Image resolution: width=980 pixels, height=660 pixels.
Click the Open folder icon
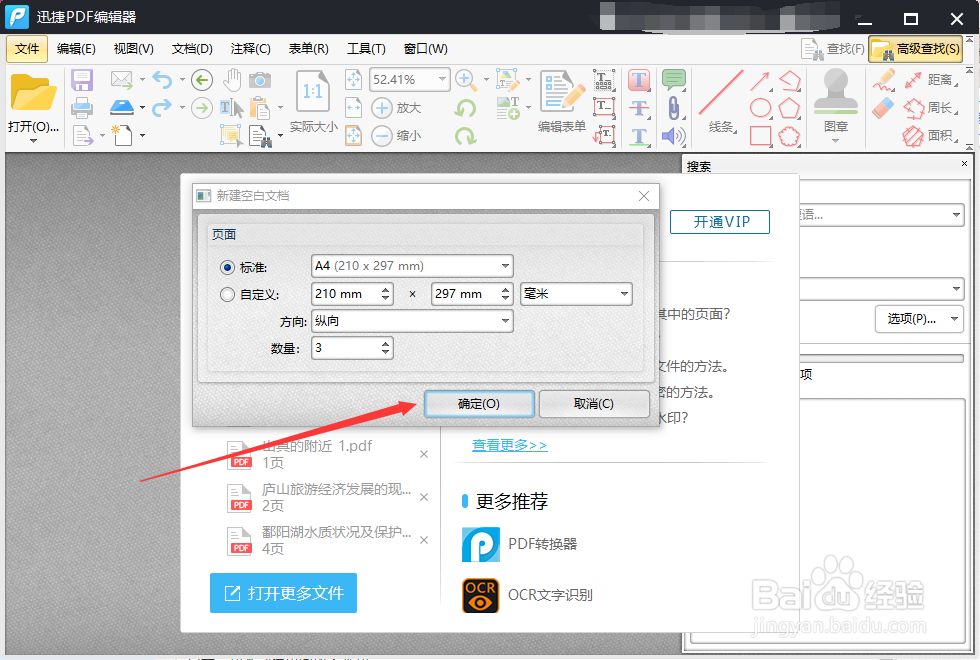(x=33, y=92)
